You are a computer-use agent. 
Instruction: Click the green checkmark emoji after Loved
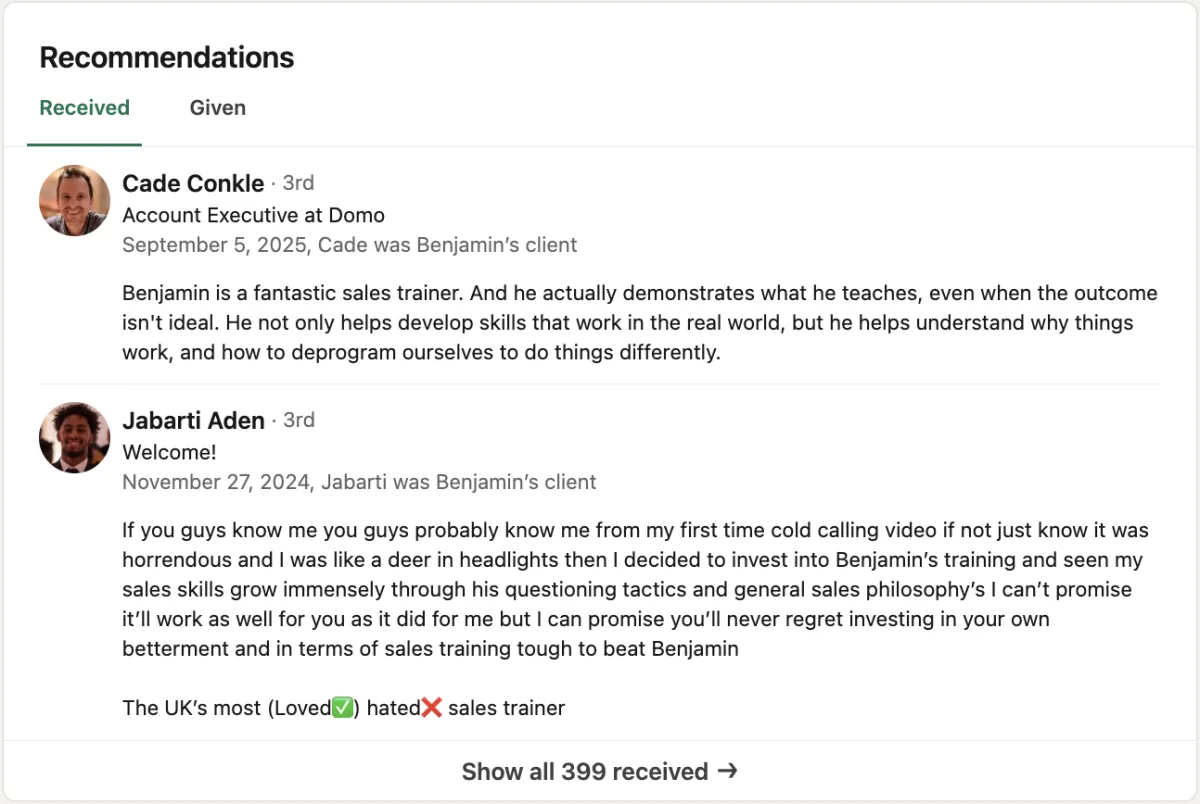click(x=343, y=708)
